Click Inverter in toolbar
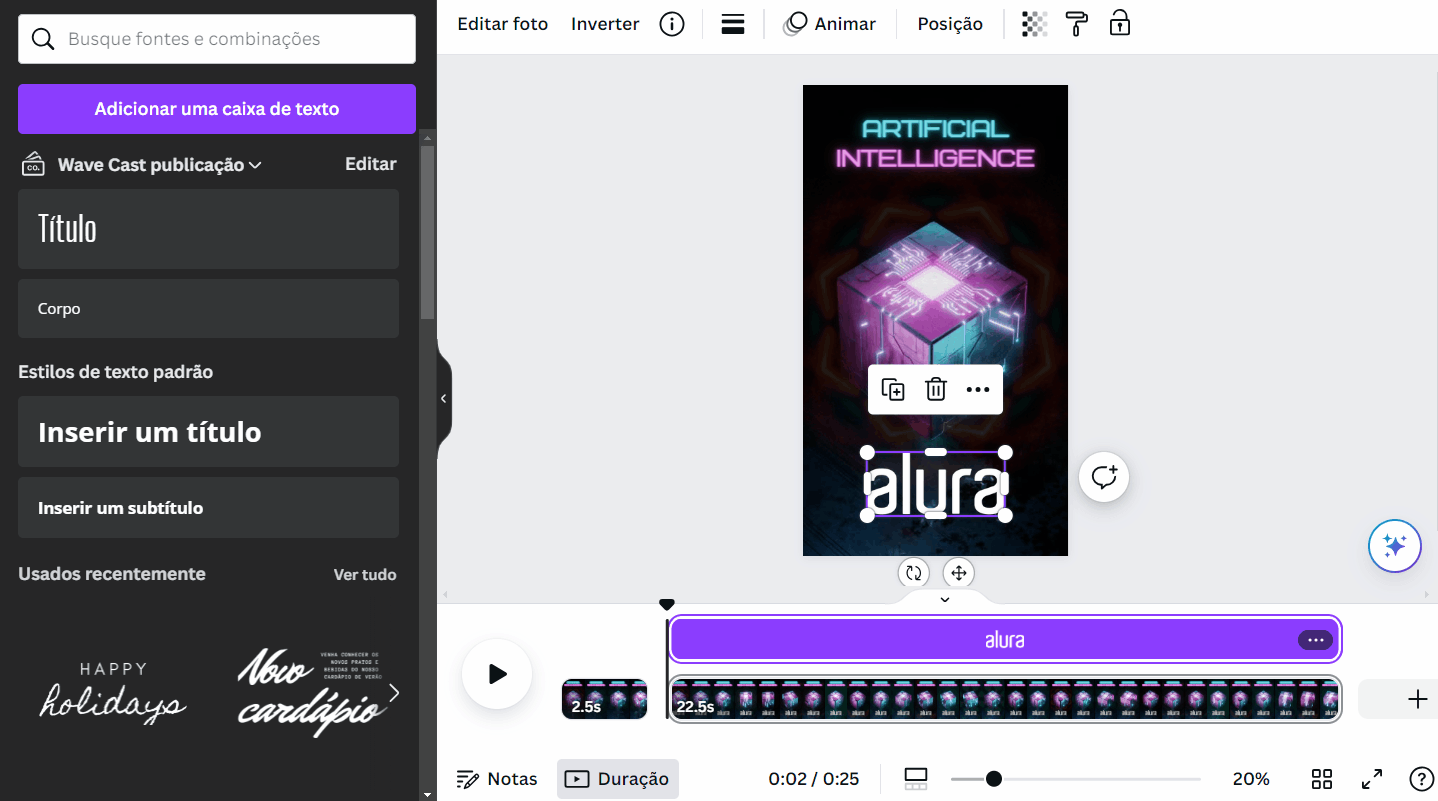 605,24
